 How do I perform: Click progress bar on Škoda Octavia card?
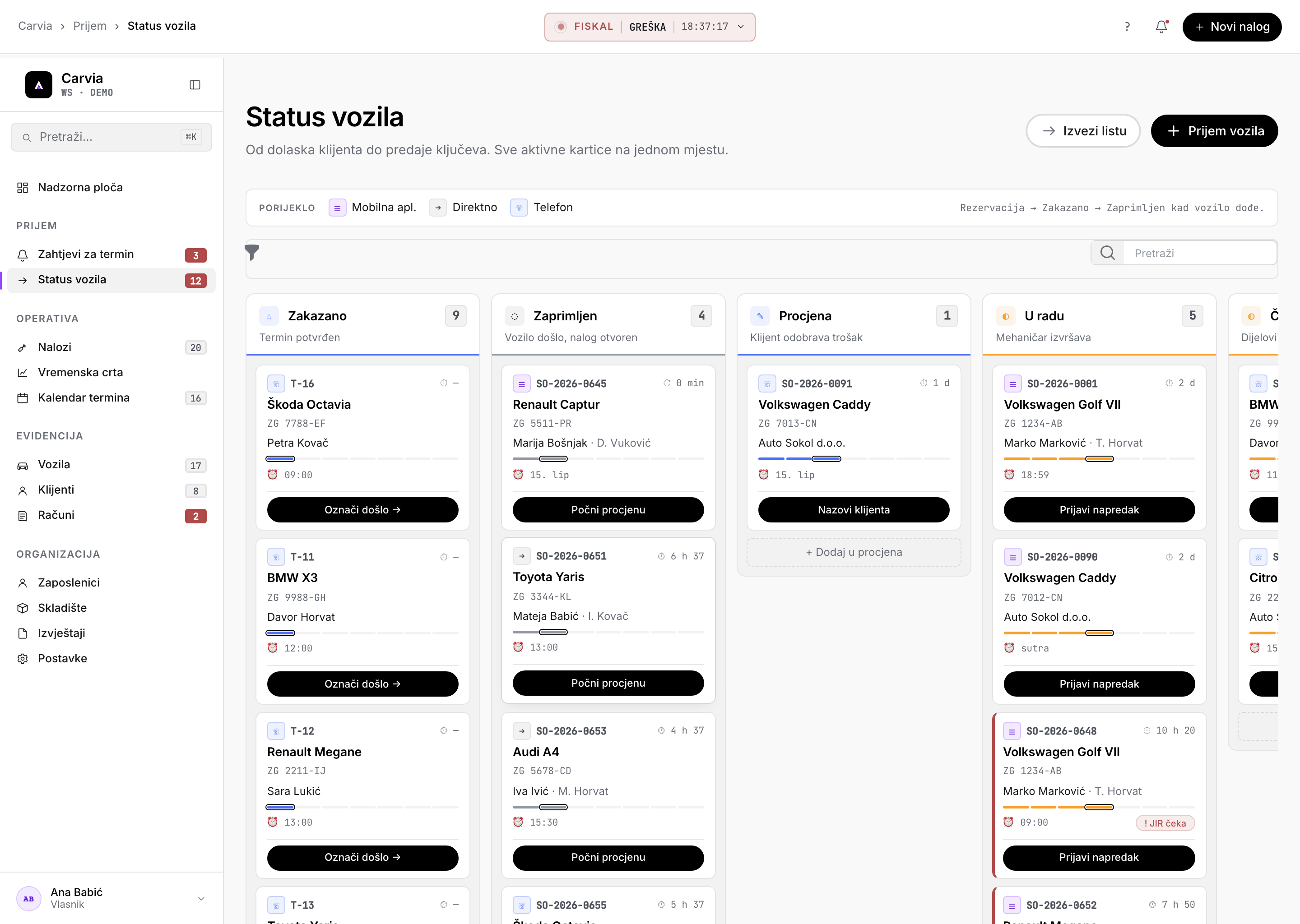(362, 458)
